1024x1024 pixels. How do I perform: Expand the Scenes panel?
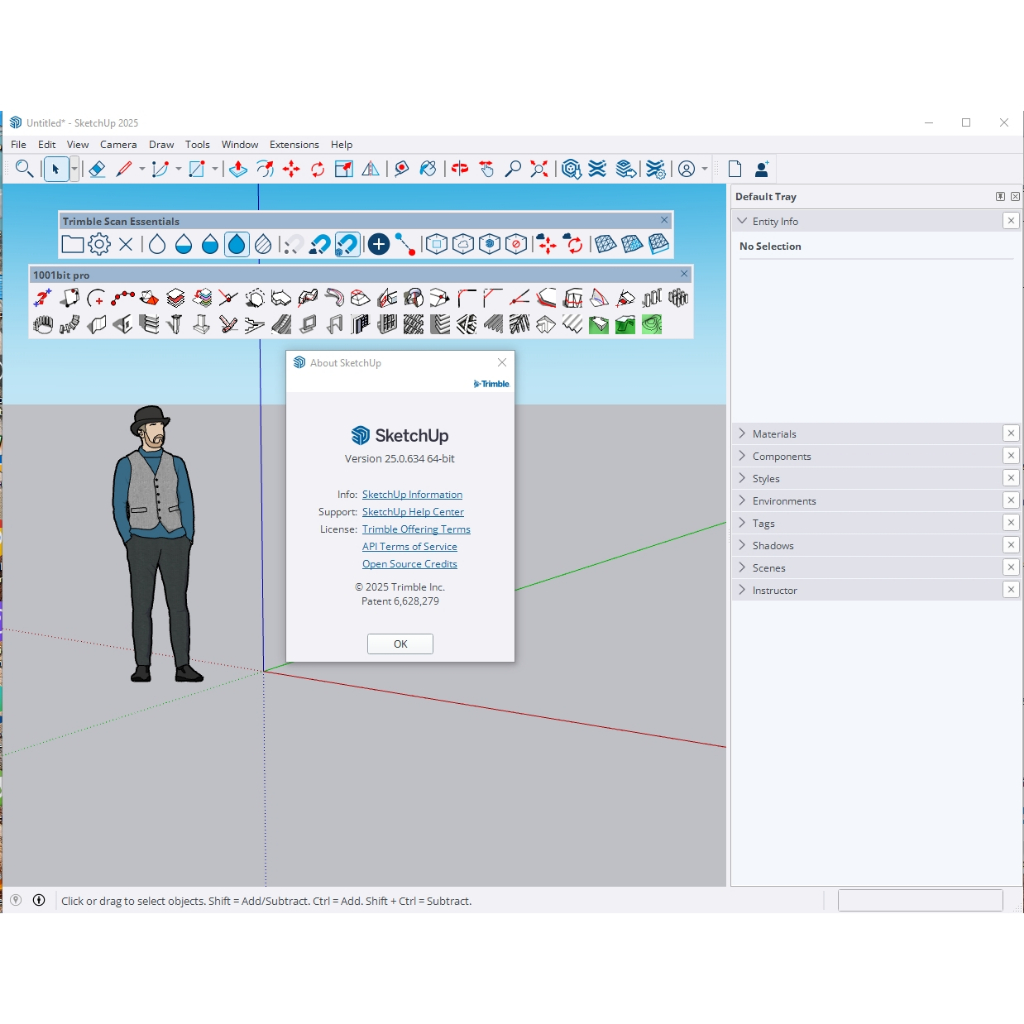pos(742,567)
